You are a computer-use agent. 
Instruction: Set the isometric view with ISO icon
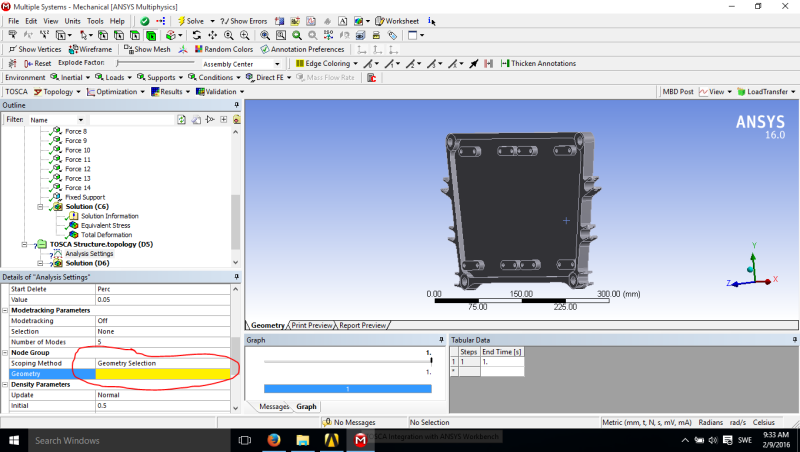click(x=329, y=35)
